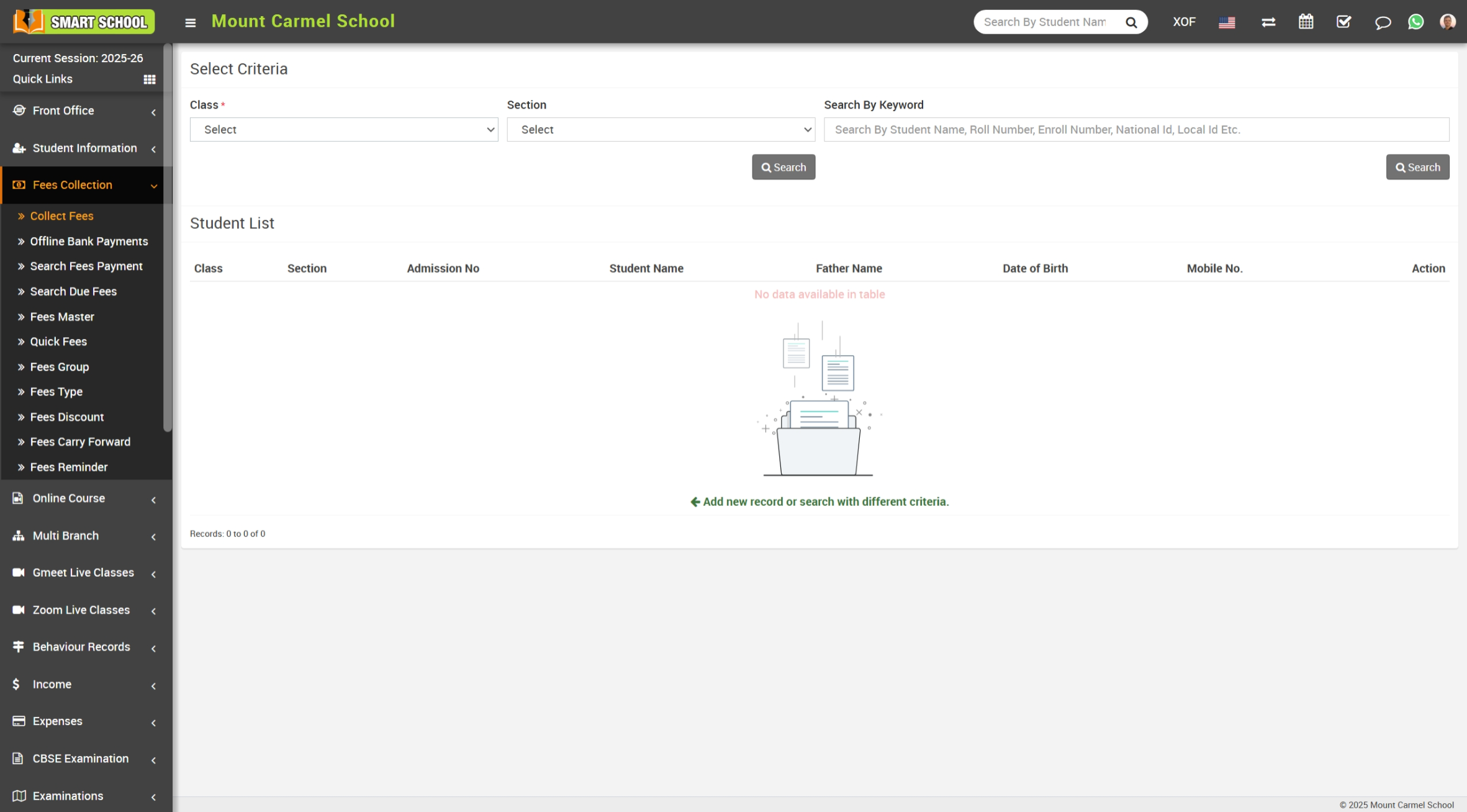
Task: Click the Fees Collection money icon
Action: (x=19, y=185)
